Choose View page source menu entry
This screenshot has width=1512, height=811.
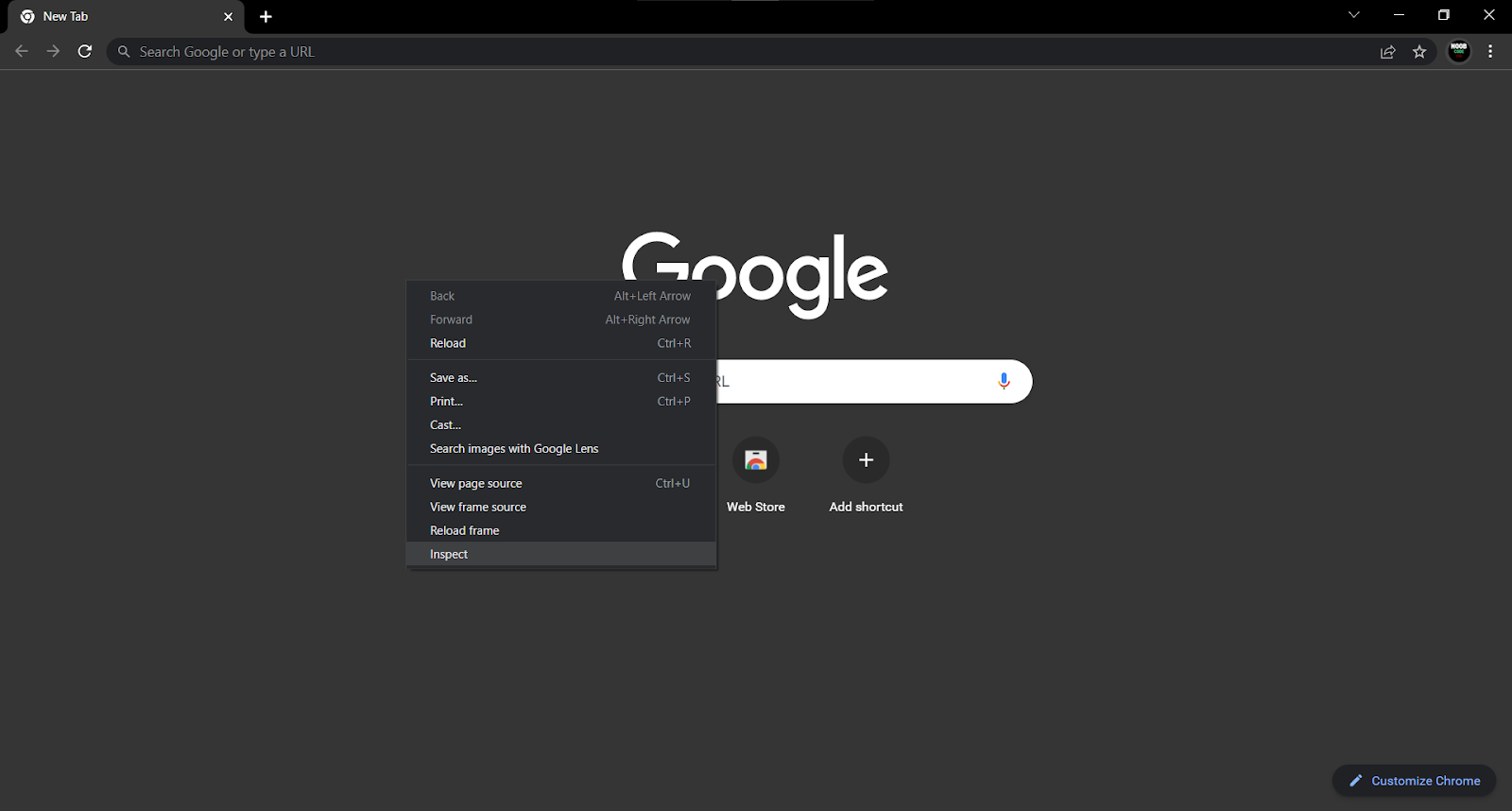(561, 483)
